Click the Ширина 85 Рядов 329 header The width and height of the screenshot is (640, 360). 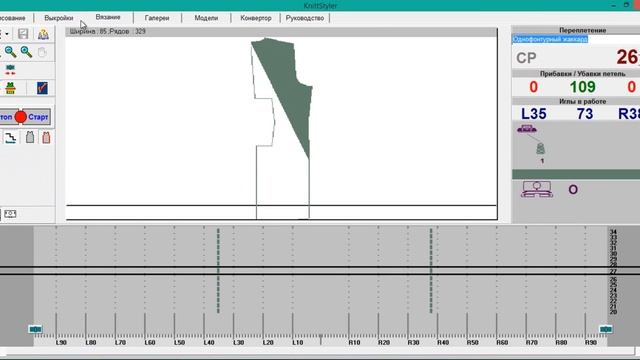click(x=108, y=31)
